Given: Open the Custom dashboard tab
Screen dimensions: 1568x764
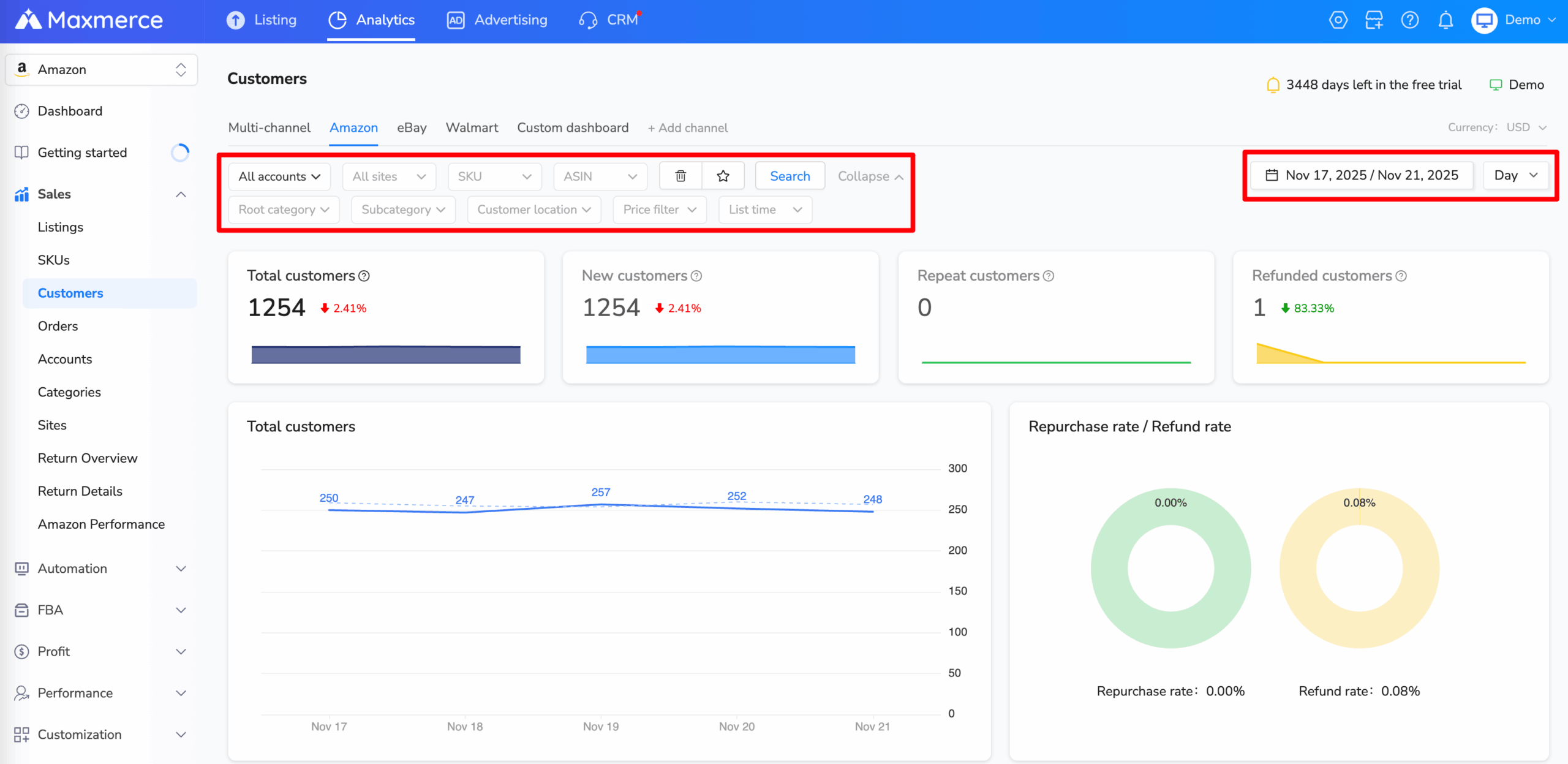Looking at the screenshot, I should 573,127.
